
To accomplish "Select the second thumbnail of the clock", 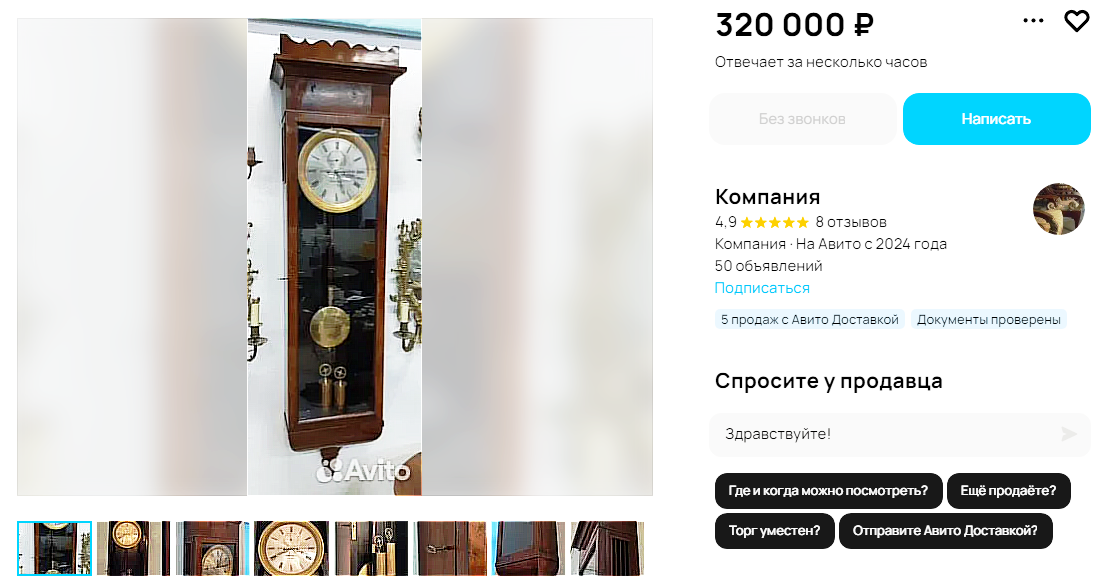I will pyautogui.click(x=133, y=548).
